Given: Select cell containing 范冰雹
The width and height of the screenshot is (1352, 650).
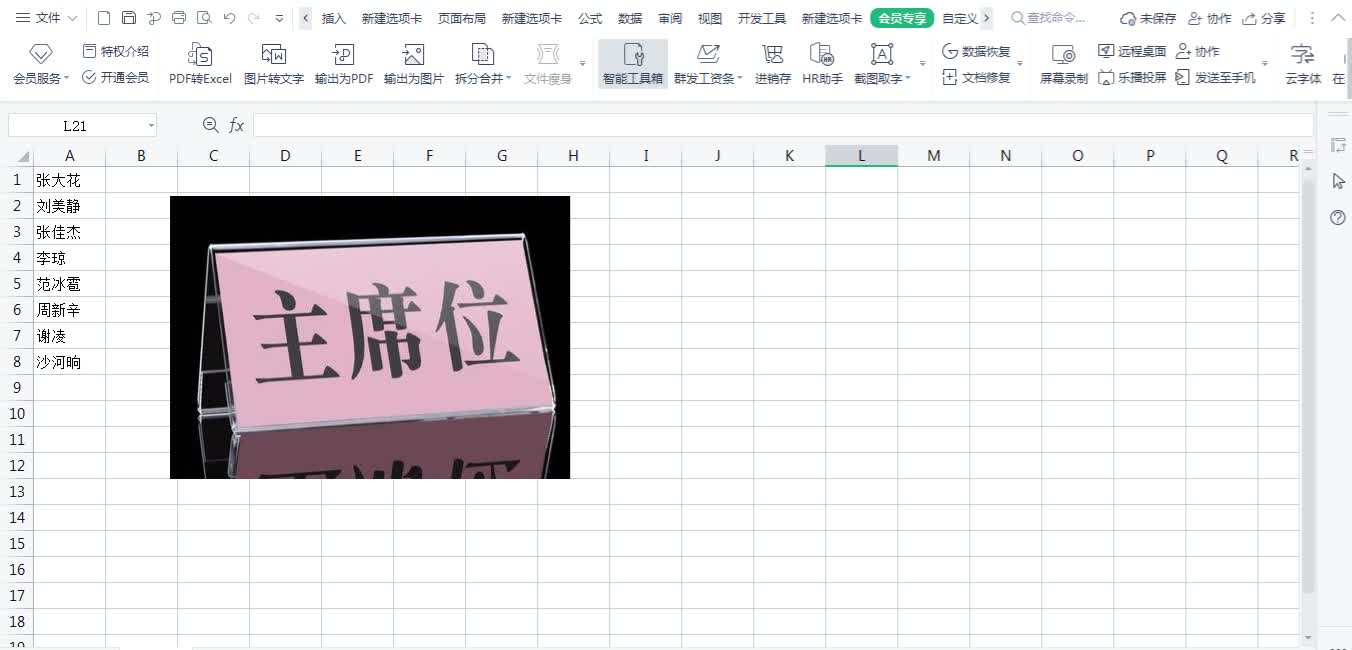Looking at the screenshot, I should (x=69, y=284).
